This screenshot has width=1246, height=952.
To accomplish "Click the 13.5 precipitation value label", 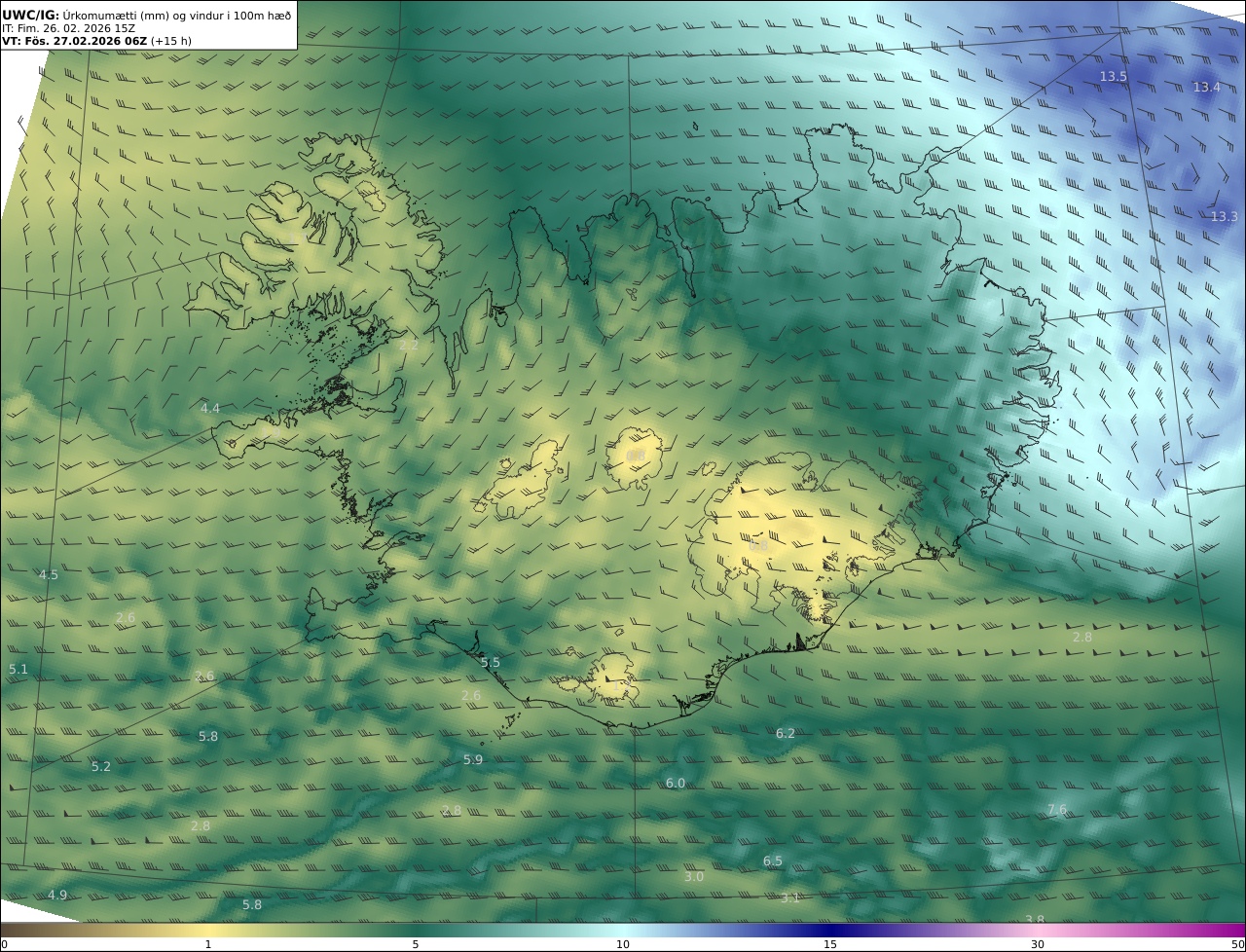I will coord(1114,76).
